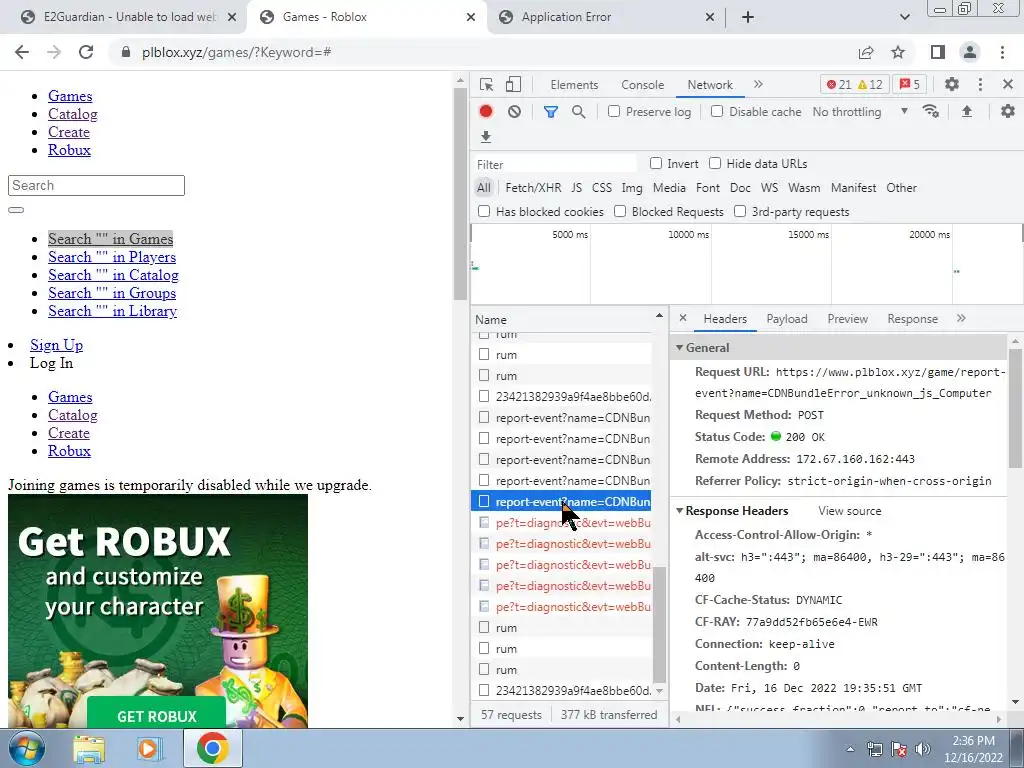Check Has blocked cookies checkbox
This screenshot has height=768, width=1024.
(x=484, y=212)
